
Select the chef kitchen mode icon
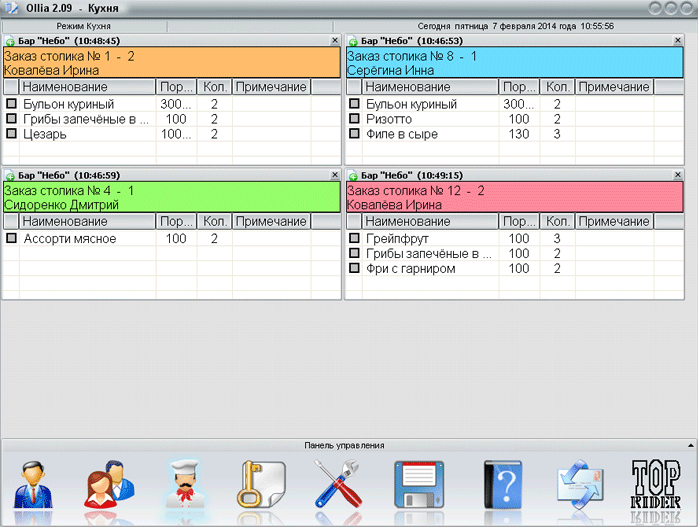point(185,484)
